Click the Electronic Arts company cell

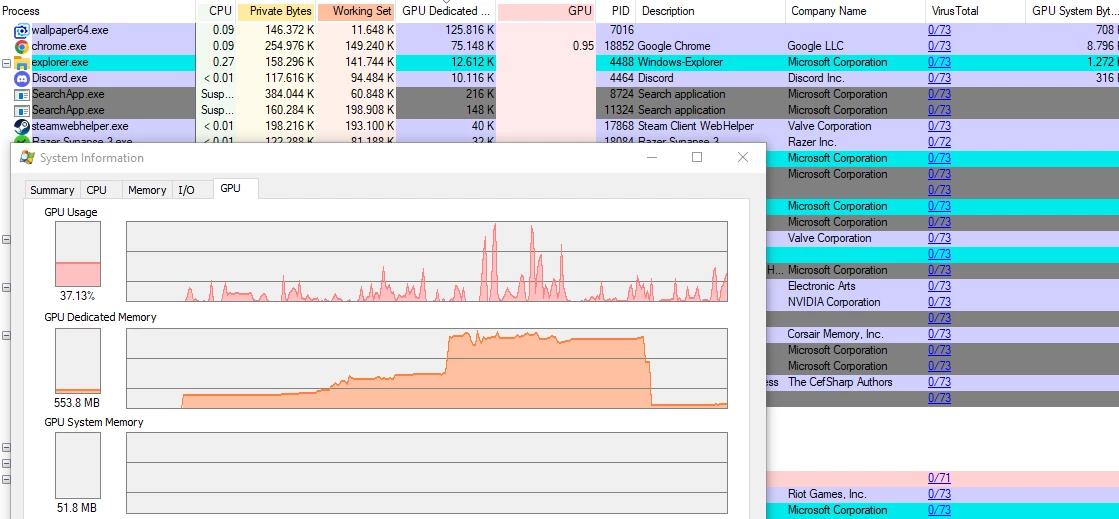pos(821,286)
